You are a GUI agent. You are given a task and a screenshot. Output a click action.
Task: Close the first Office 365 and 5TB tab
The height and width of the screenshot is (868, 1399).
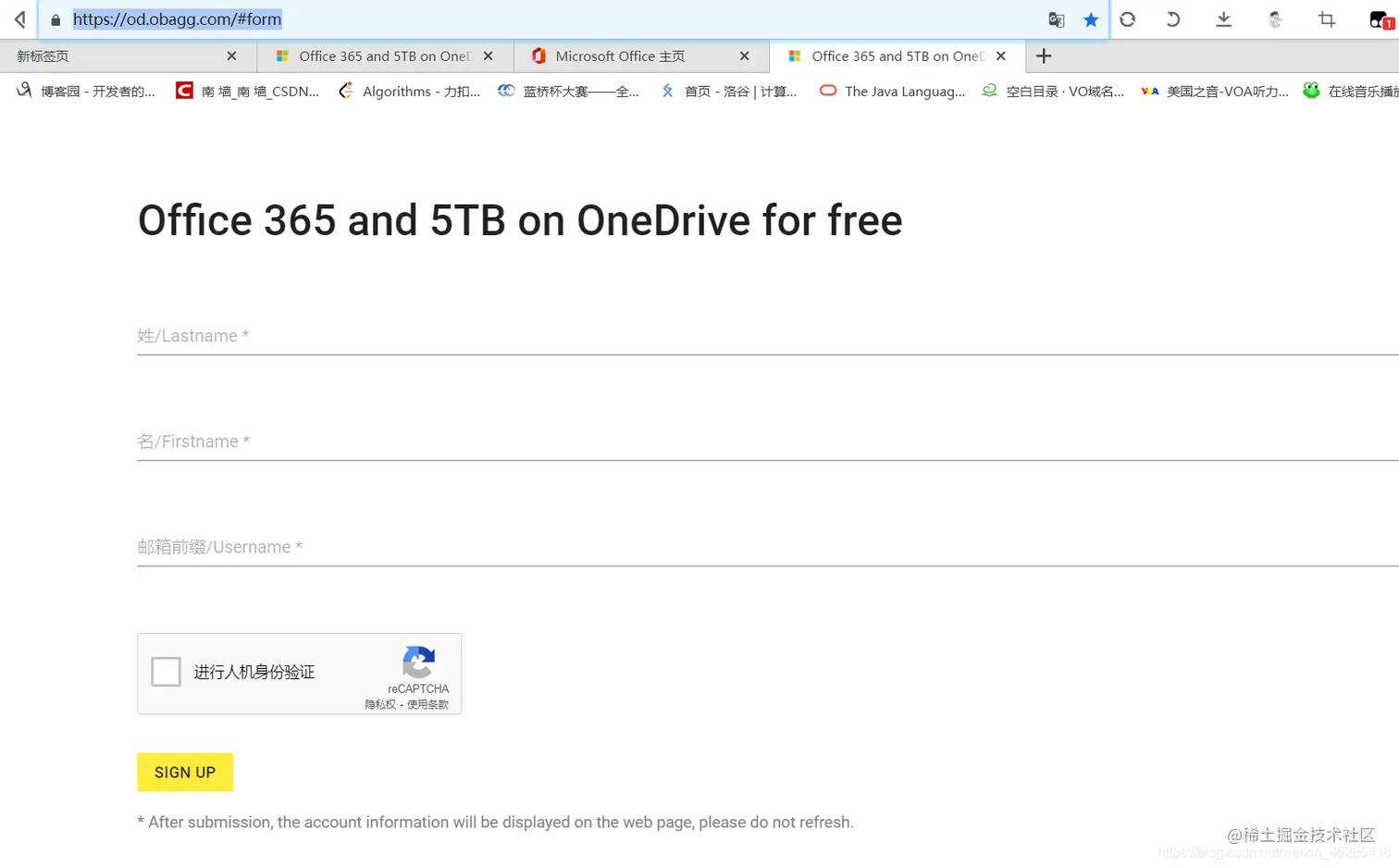click(488, 56)
